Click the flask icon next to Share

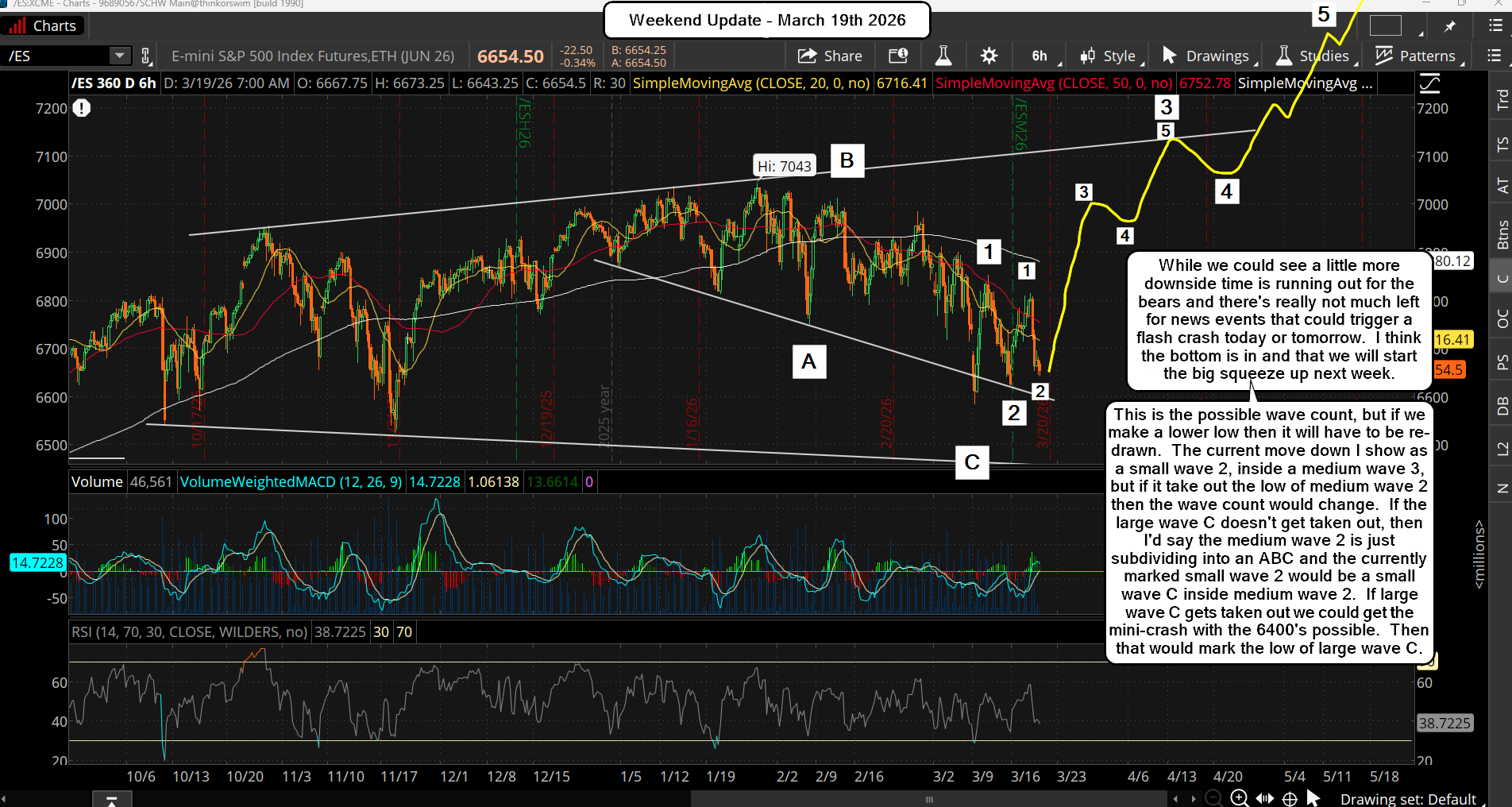(x=943, y=56)
